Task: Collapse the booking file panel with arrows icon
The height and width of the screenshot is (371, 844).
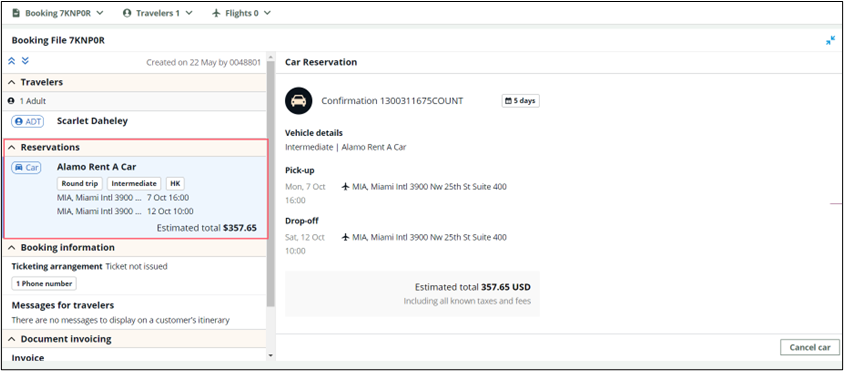Action: point(831,40)
